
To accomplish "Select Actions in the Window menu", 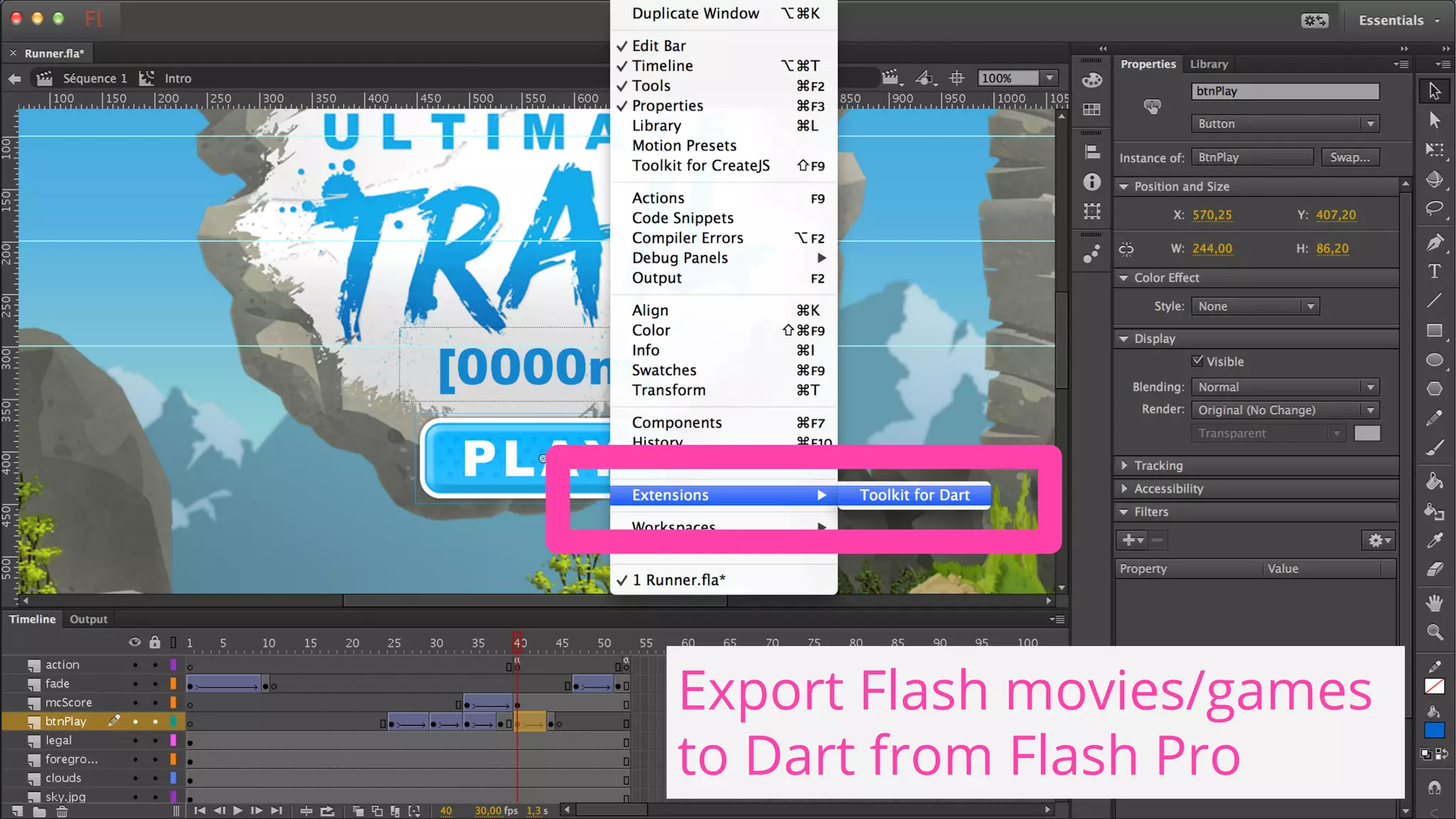I will coord(724,198).
